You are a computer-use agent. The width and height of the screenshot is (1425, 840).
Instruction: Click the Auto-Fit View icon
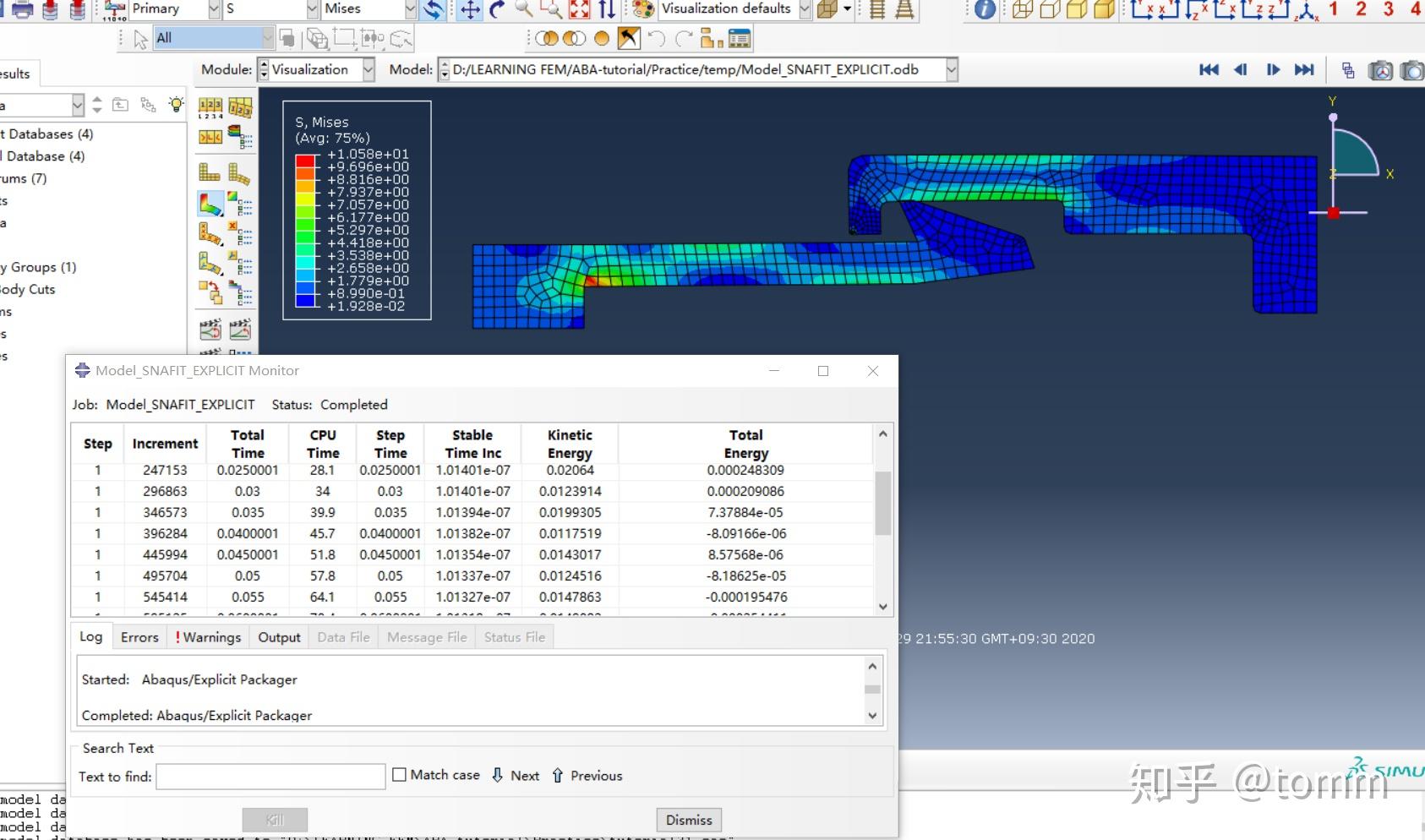coord(579,10)
